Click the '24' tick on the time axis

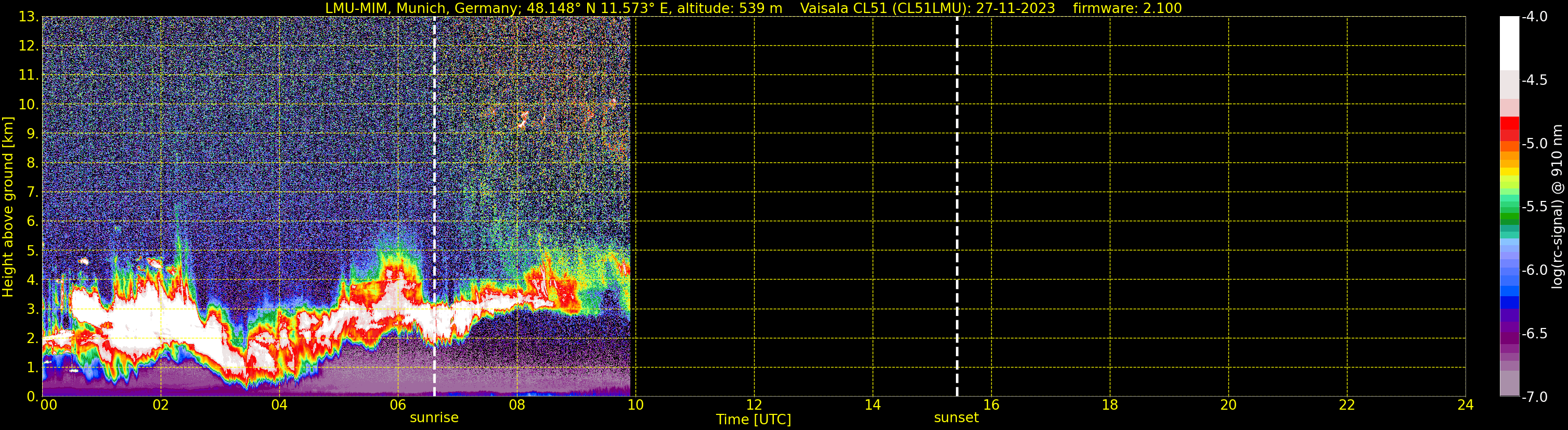point(1466,405)
